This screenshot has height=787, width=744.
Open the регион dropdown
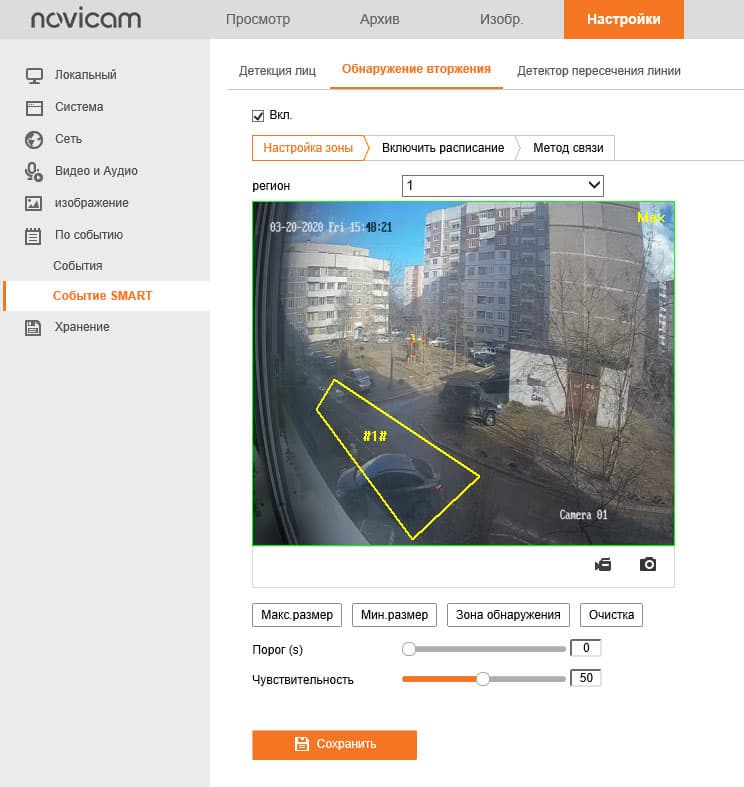point(503,186)
